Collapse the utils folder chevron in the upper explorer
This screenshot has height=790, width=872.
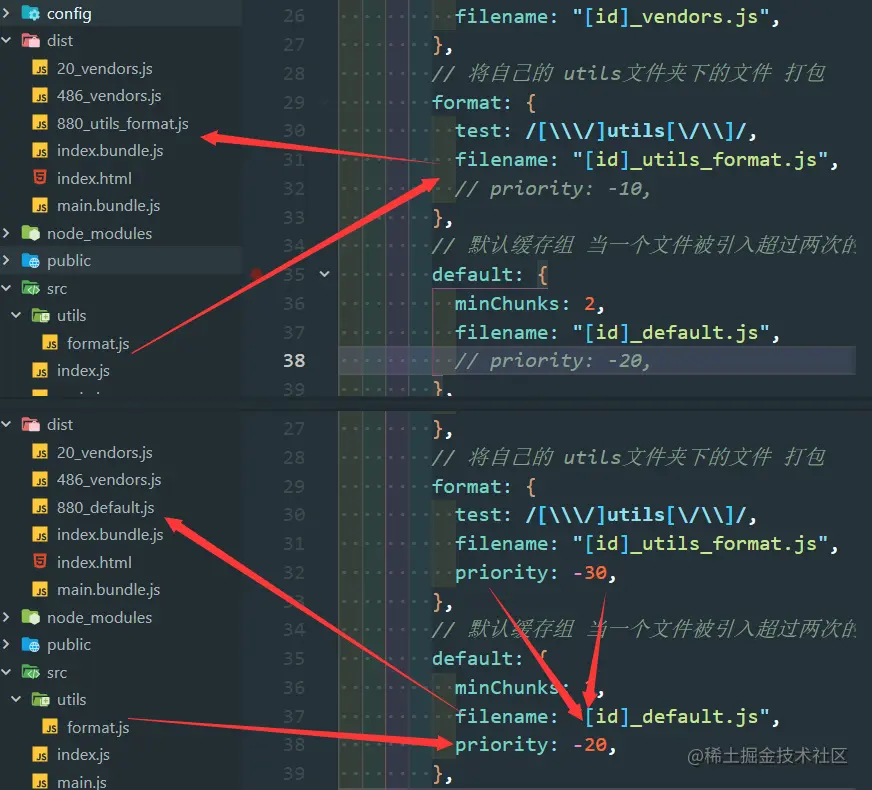[16, 315]
